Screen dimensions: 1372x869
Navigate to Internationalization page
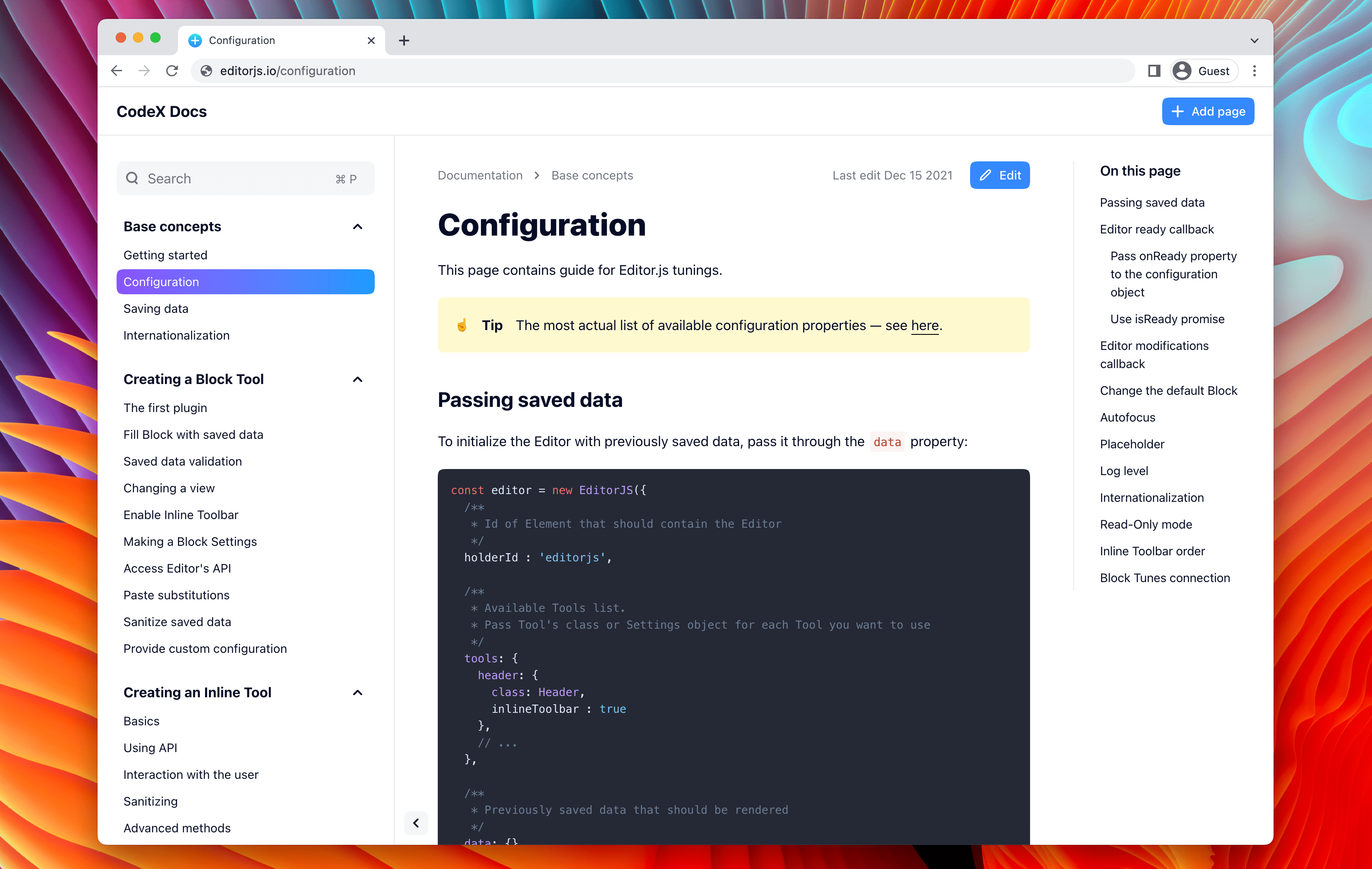tap(176, 335)
